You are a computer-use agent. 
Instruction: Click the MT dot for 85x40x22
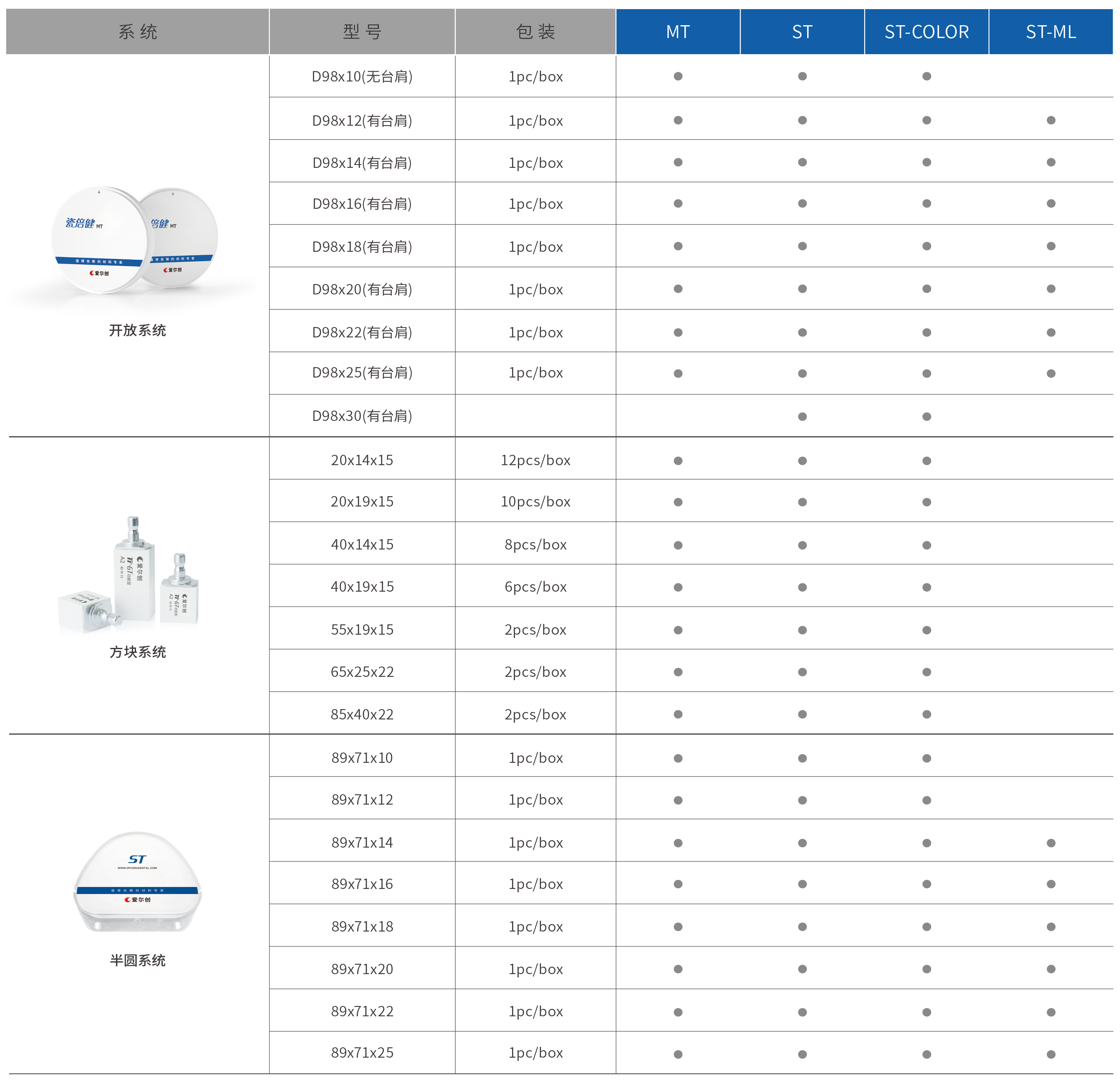678,714
